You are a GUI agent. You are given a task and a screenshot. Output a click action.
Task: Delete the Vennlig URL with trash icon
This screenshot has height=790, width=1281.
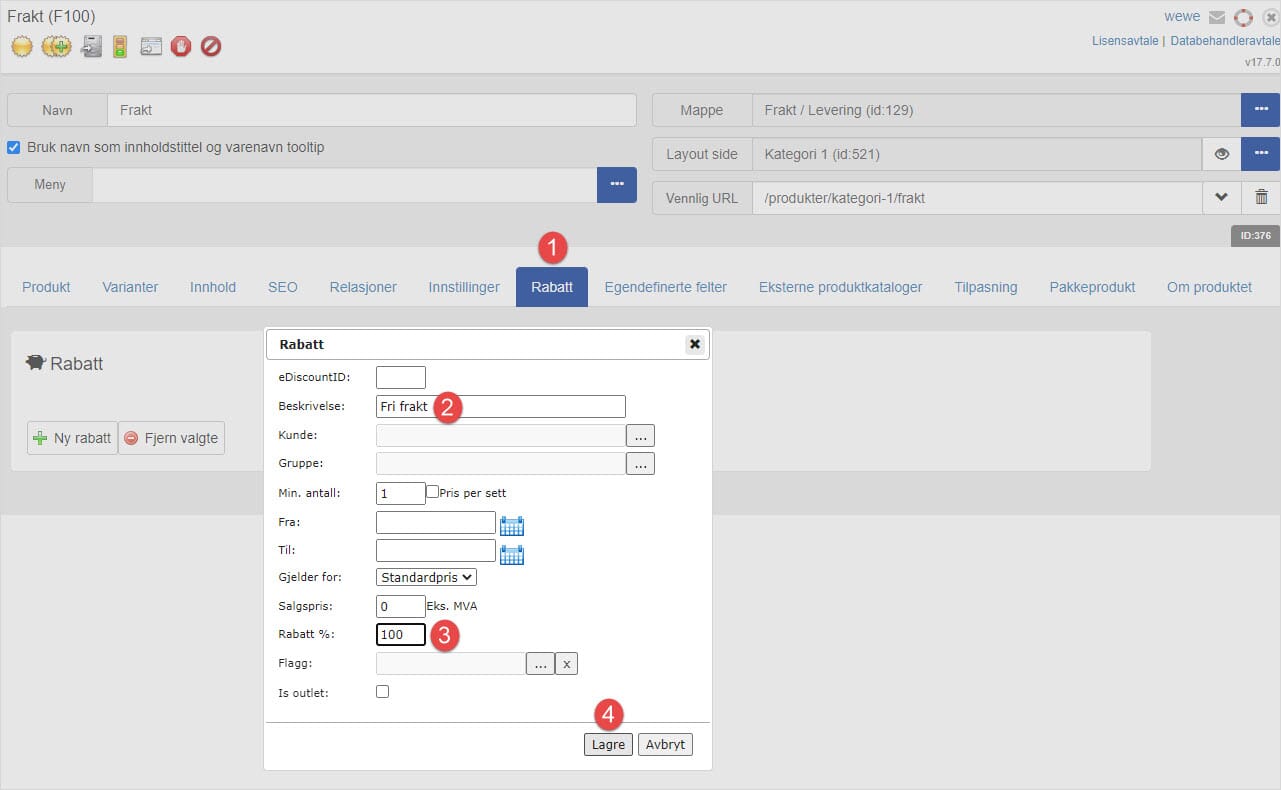1261,198
